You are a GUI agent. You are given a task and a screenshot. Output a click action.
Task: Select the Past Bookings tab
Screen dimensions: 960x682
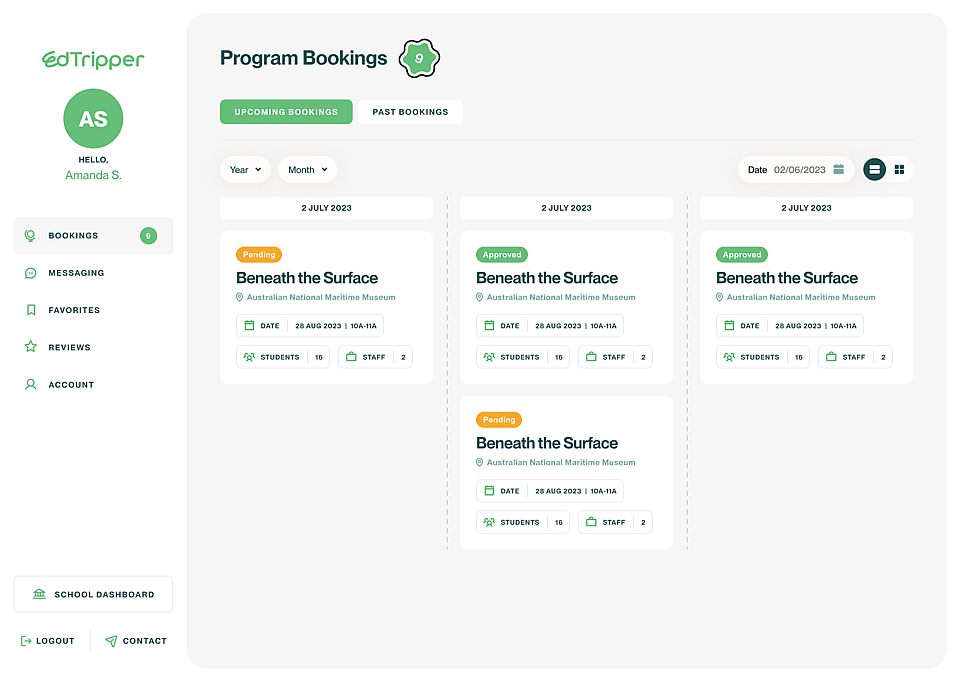[410, 112]
